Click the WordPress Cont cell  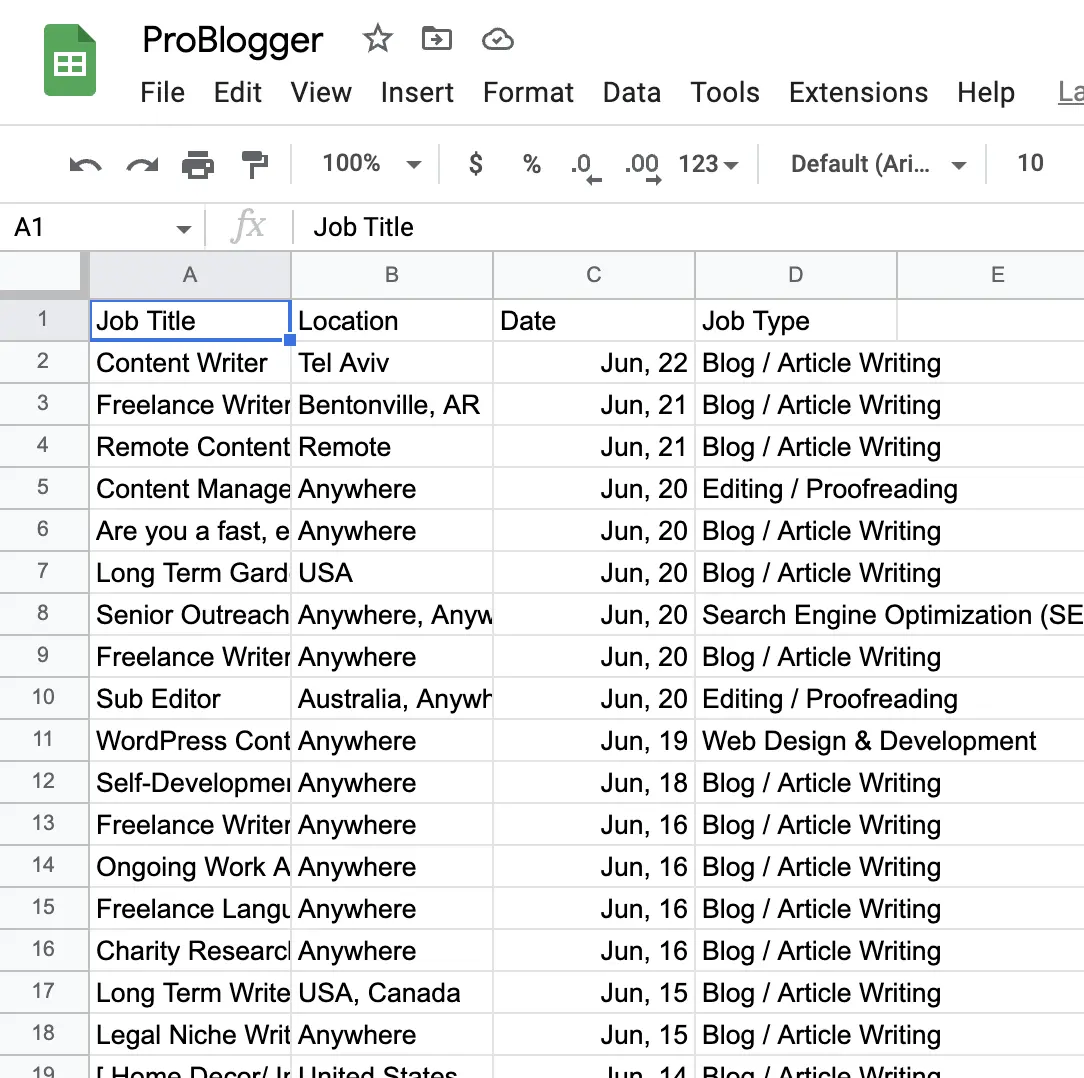coord(190,741)
